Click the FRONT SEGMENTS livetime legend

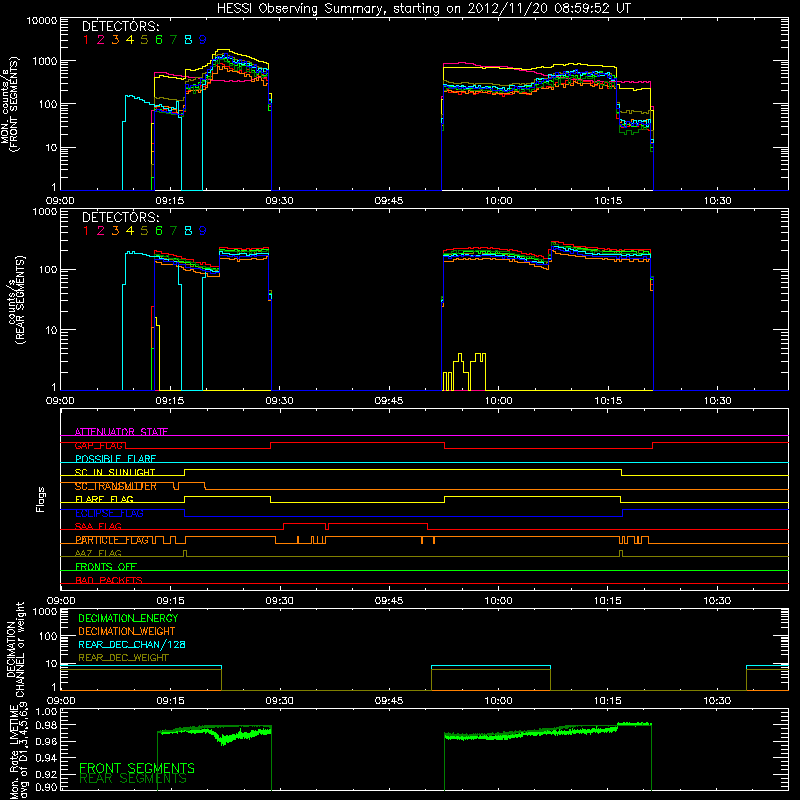point(137,768)
